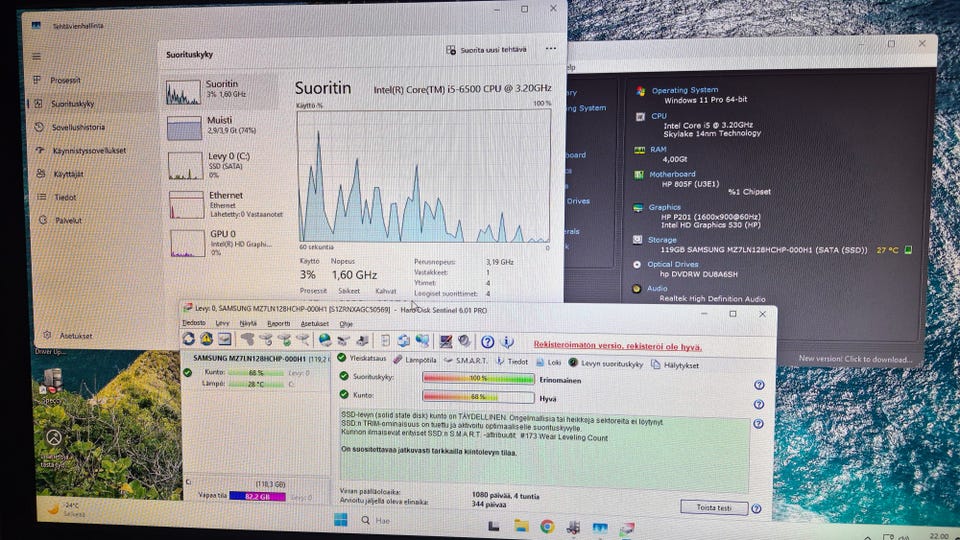Open the Windows Start button on taskbar
Viewport: 960px width, 540px height.
click(341, 520)
